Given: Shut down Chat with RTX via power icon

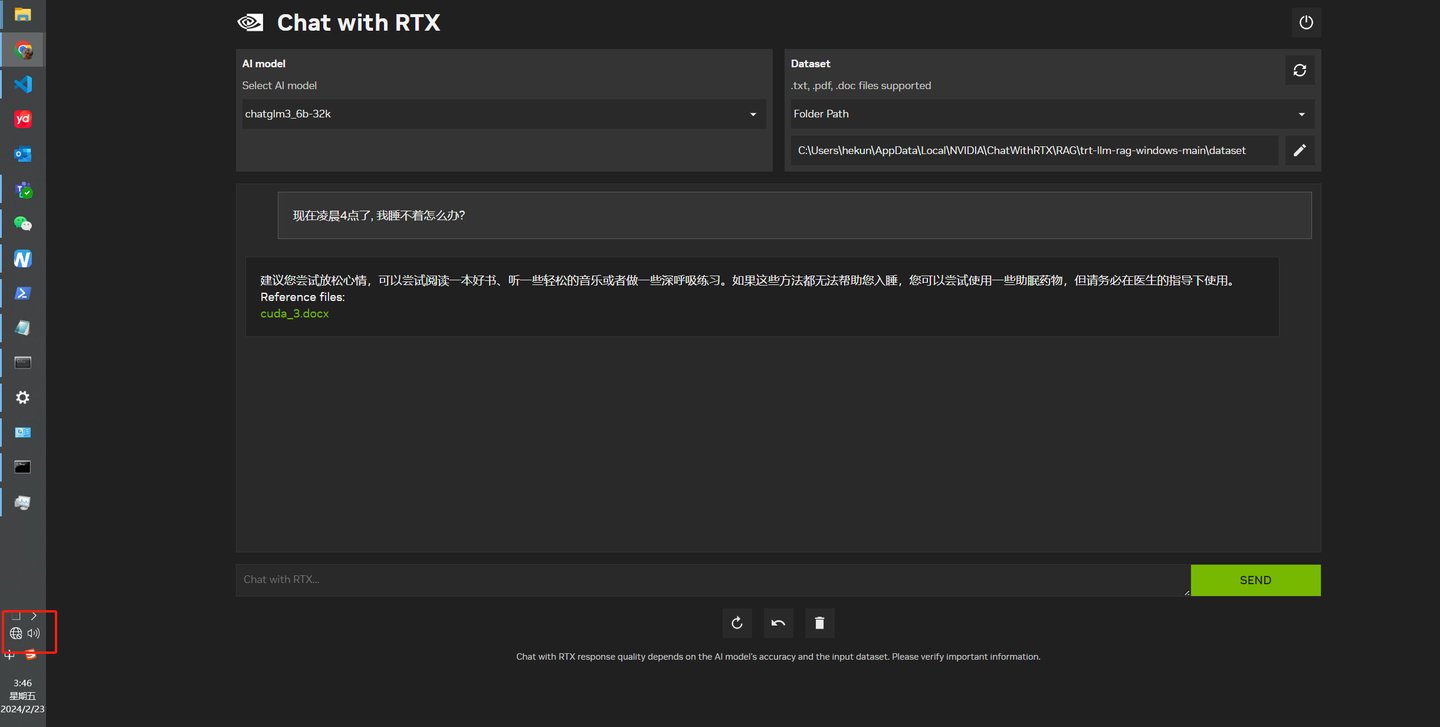Looking at the screenshot, I should point(1306,21).
